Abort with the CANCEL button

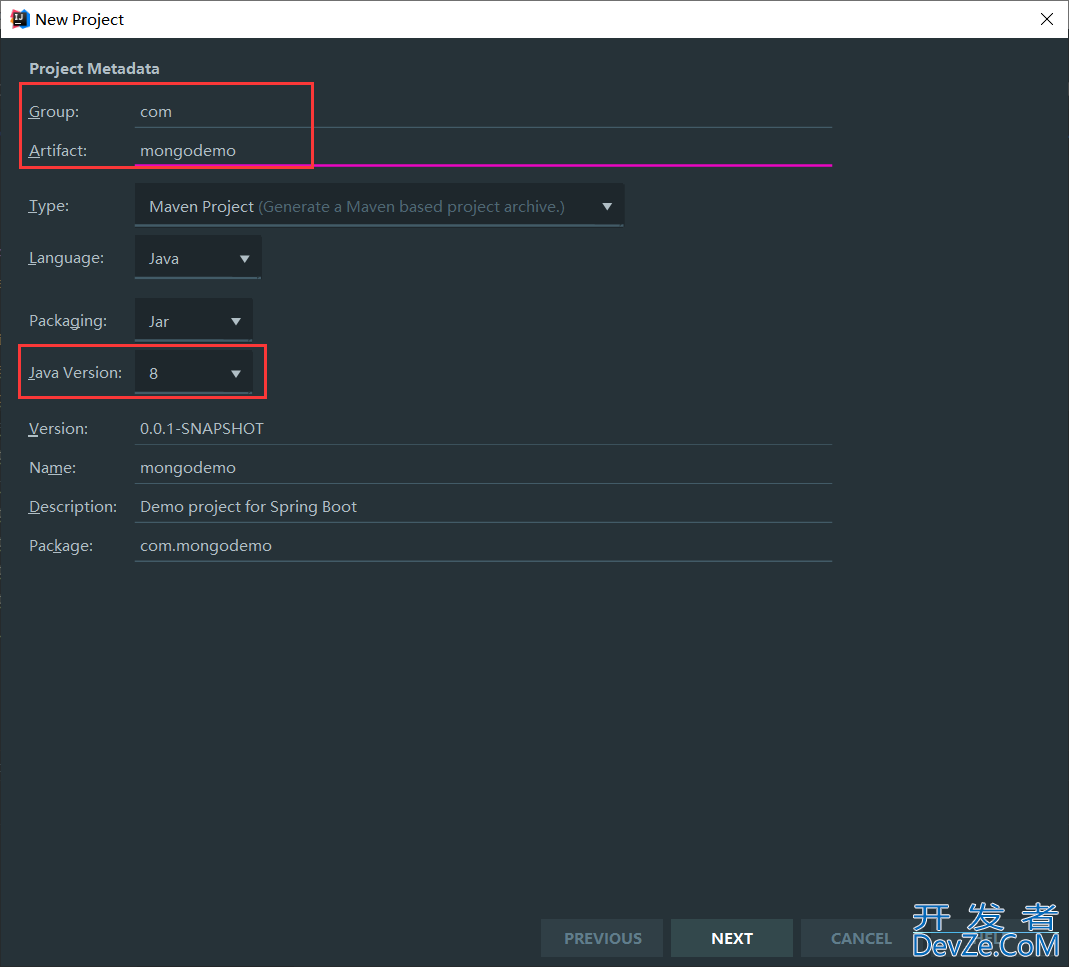861,938
